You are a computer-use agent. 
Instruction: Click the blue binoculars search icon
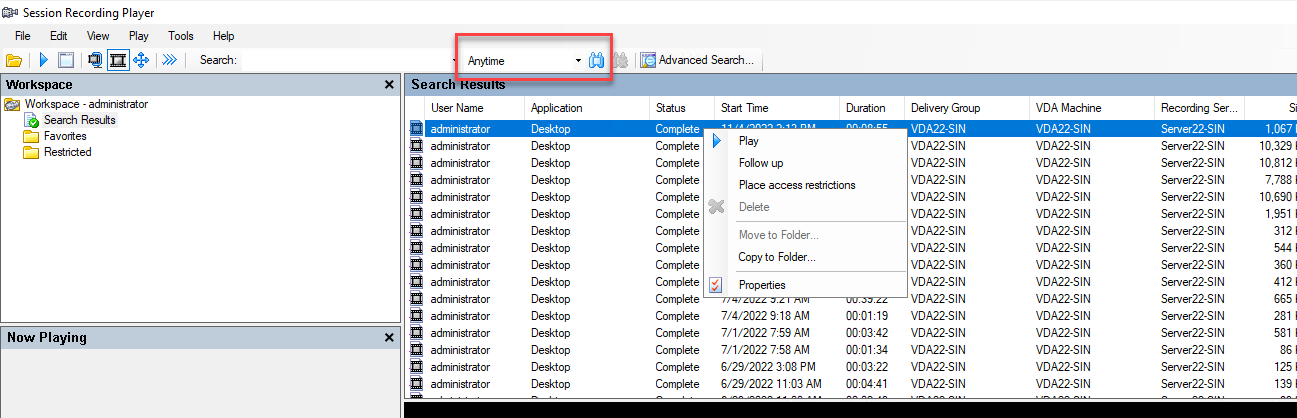click(597, 60)
